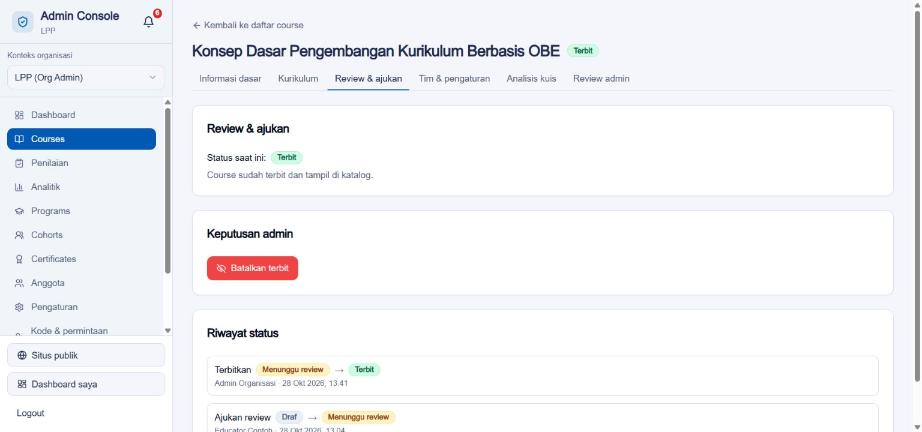The width and height of the screenshot is (922, 432).
Task: Click the Situs publik globe icon
Action: click(x=22, y=356)
